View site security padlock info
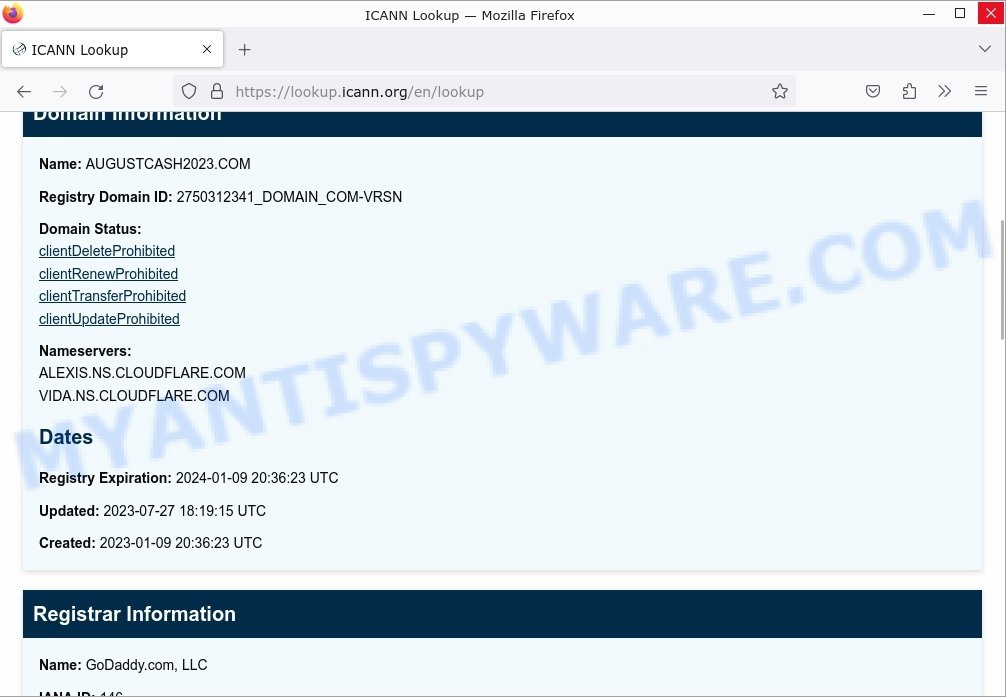Viewport: 1006px width, 697px height. tap(217, 91)
